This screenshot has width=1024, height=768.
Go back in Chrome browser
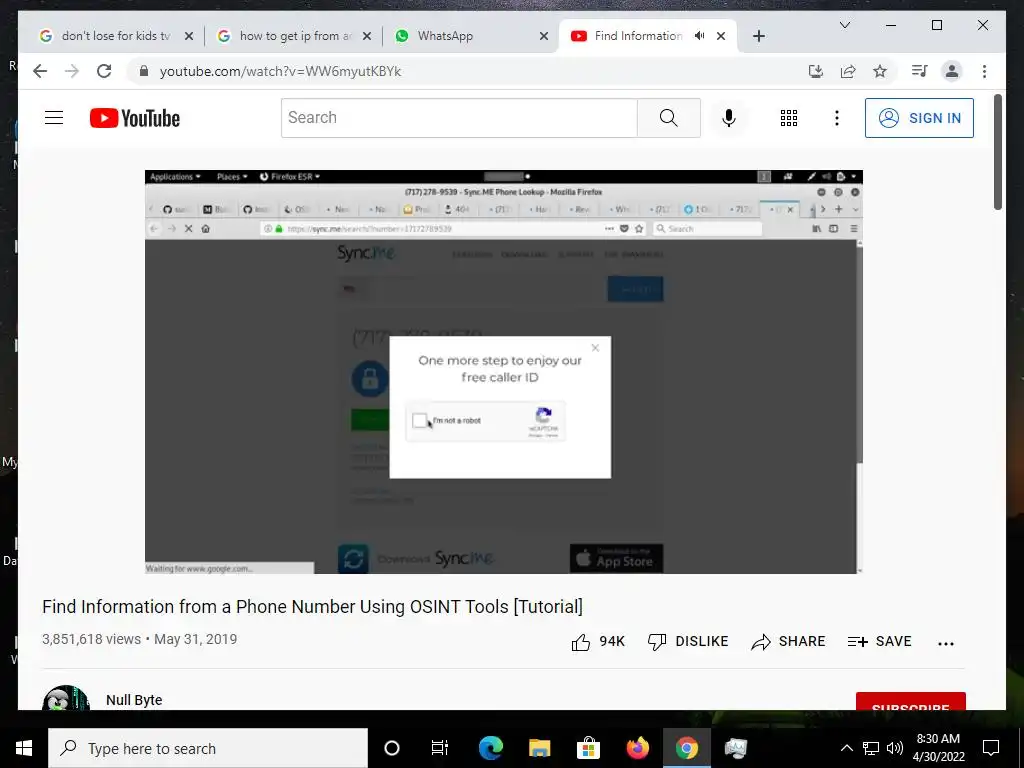(x=40, y=71)
